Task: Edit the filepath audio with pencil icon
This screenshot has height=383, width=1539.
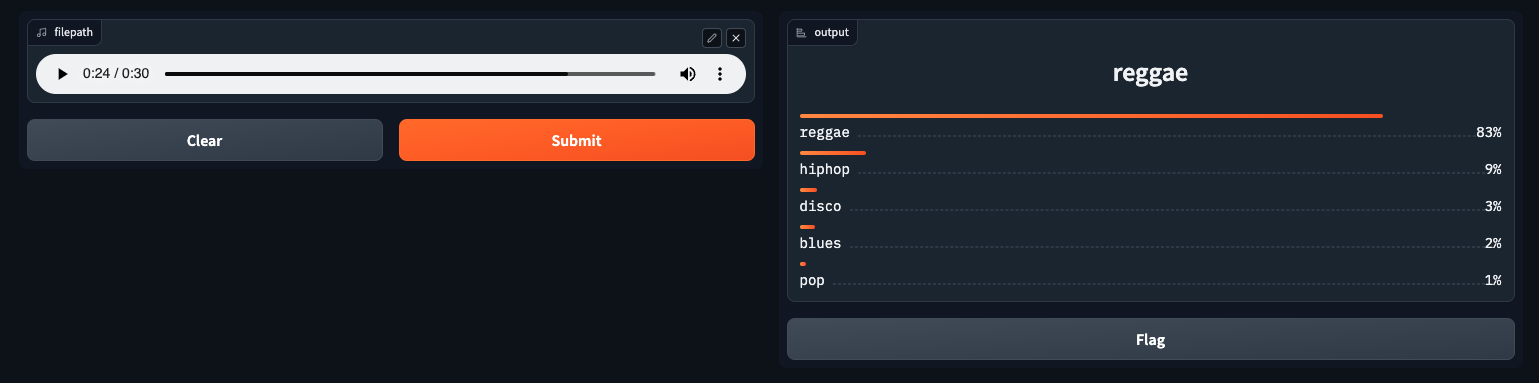Action: pyautogui.click(x=712, y=38)
